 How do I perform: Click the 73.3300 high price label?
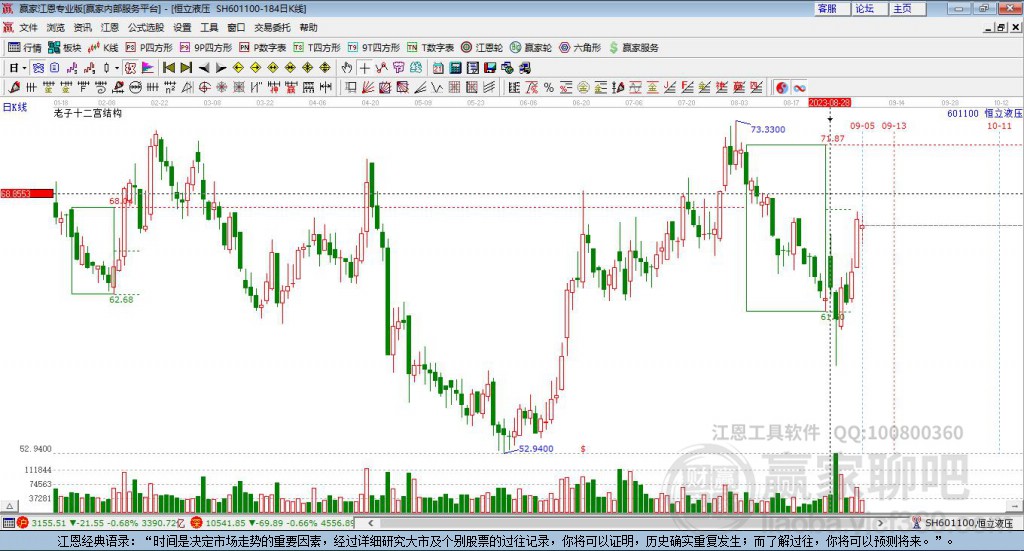768,129
